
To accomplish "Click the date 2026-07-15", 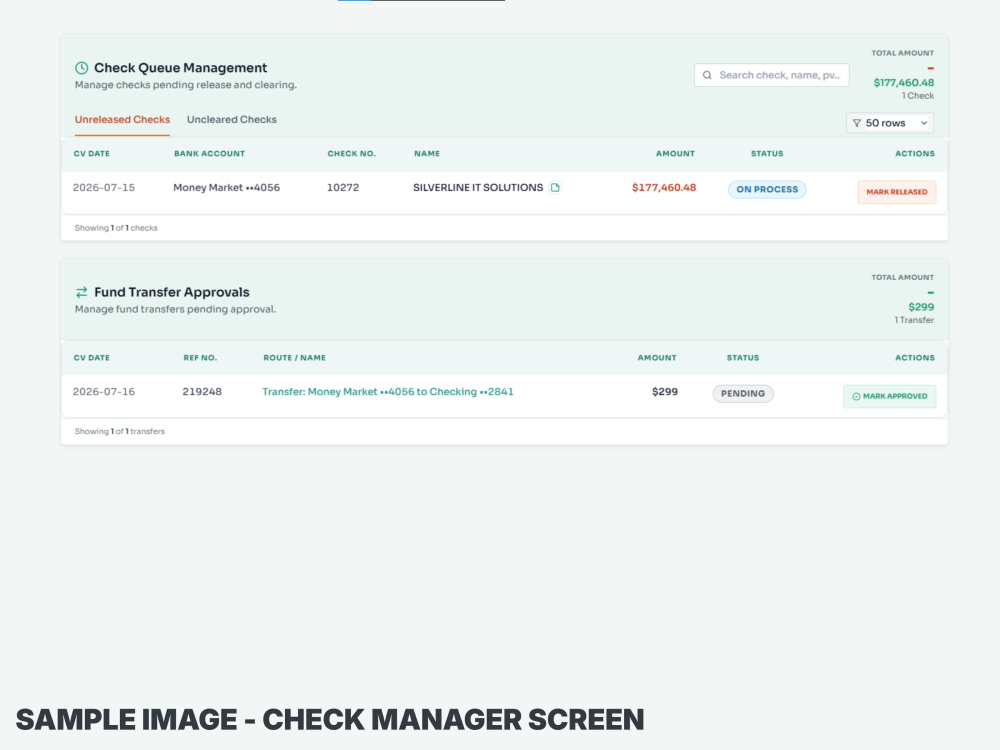I will [x=104, y=188].
